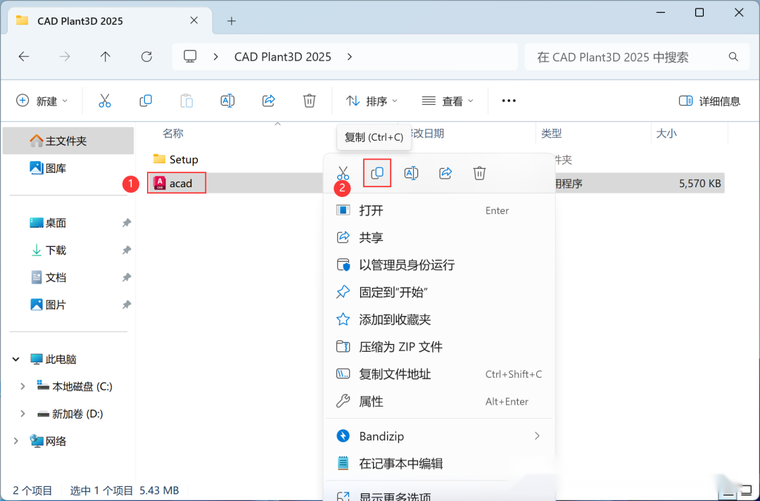Click the chevron after CAD Plant3D 2025 in the address bar
The width and height of the screenshot is (760, 501).
[349, 57]
